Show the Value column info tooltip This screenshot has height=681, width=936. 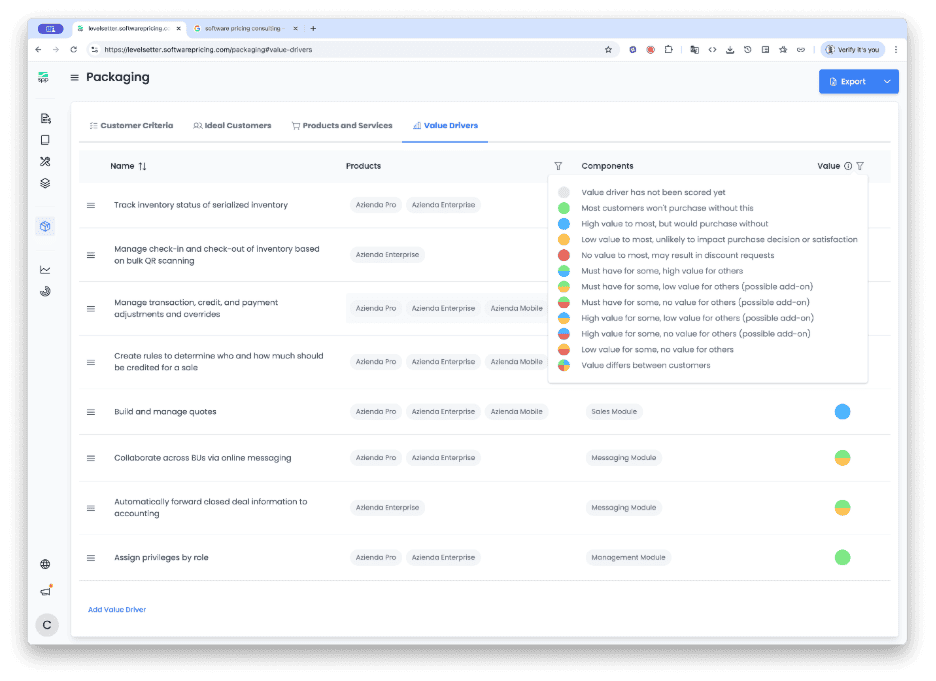(848, 166)
